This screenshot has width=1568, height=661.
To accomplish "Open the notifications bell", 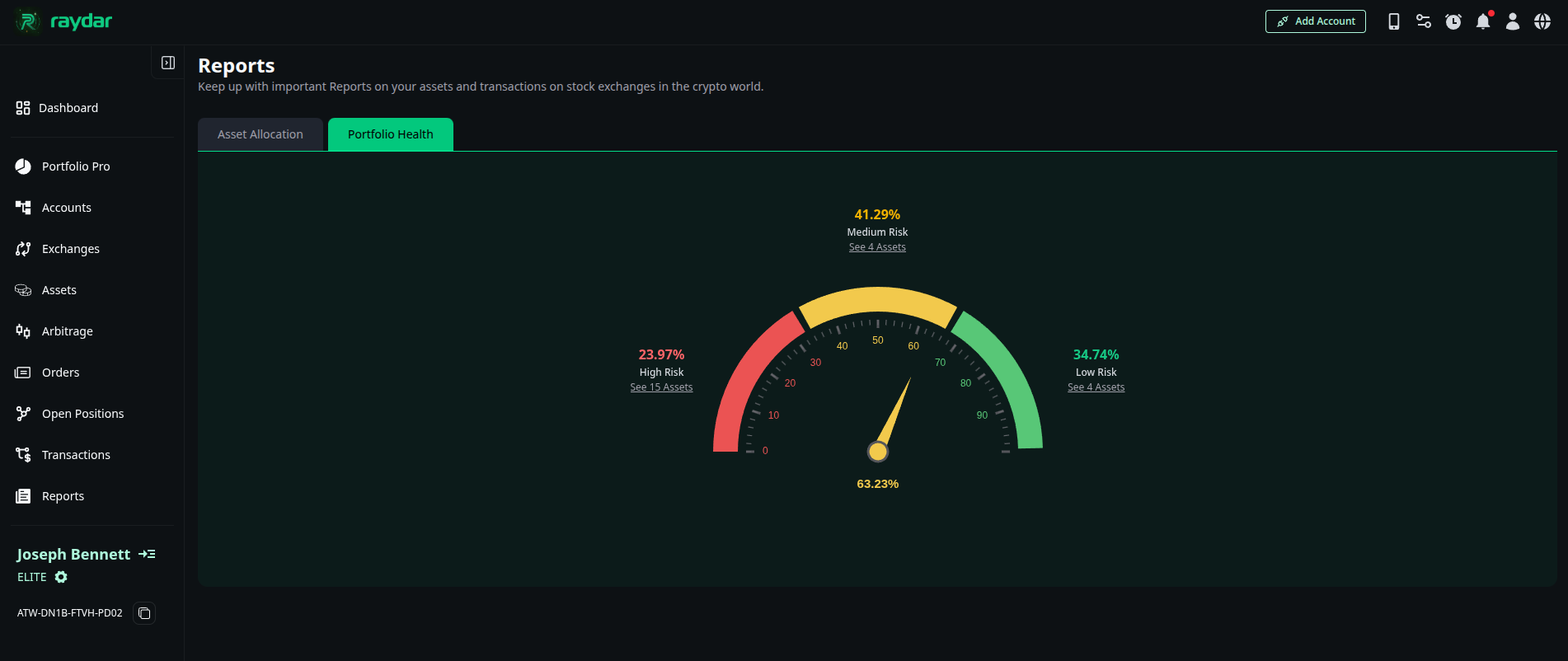I will (x=1483, y=21).
